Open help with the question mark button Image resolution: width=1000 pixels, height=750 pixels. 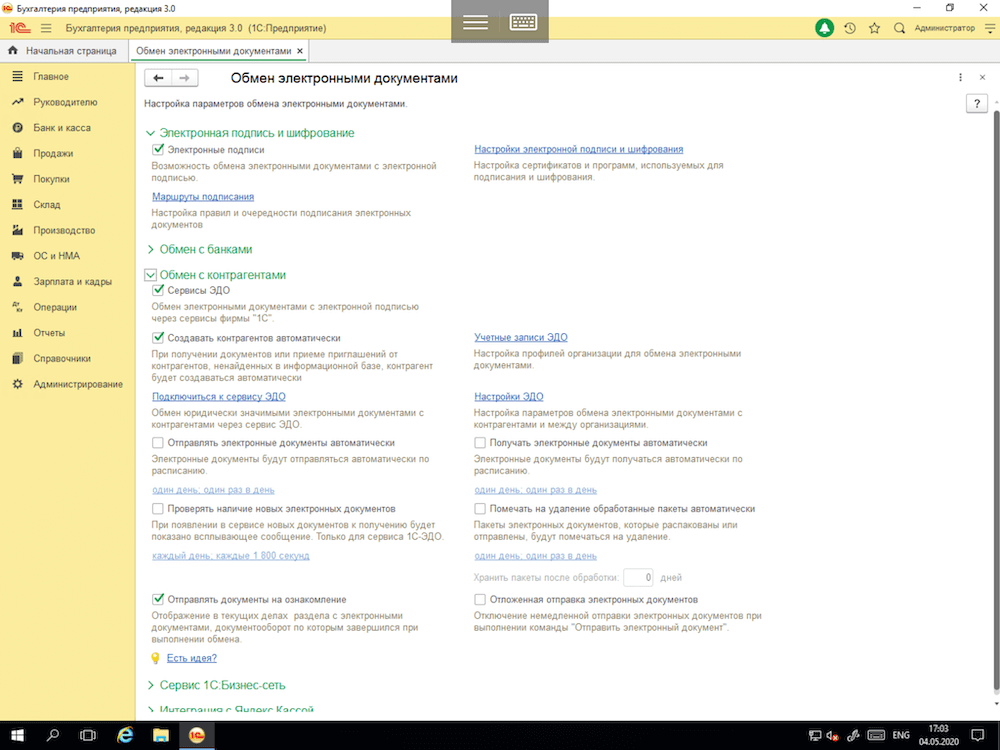tap(976, 103)
